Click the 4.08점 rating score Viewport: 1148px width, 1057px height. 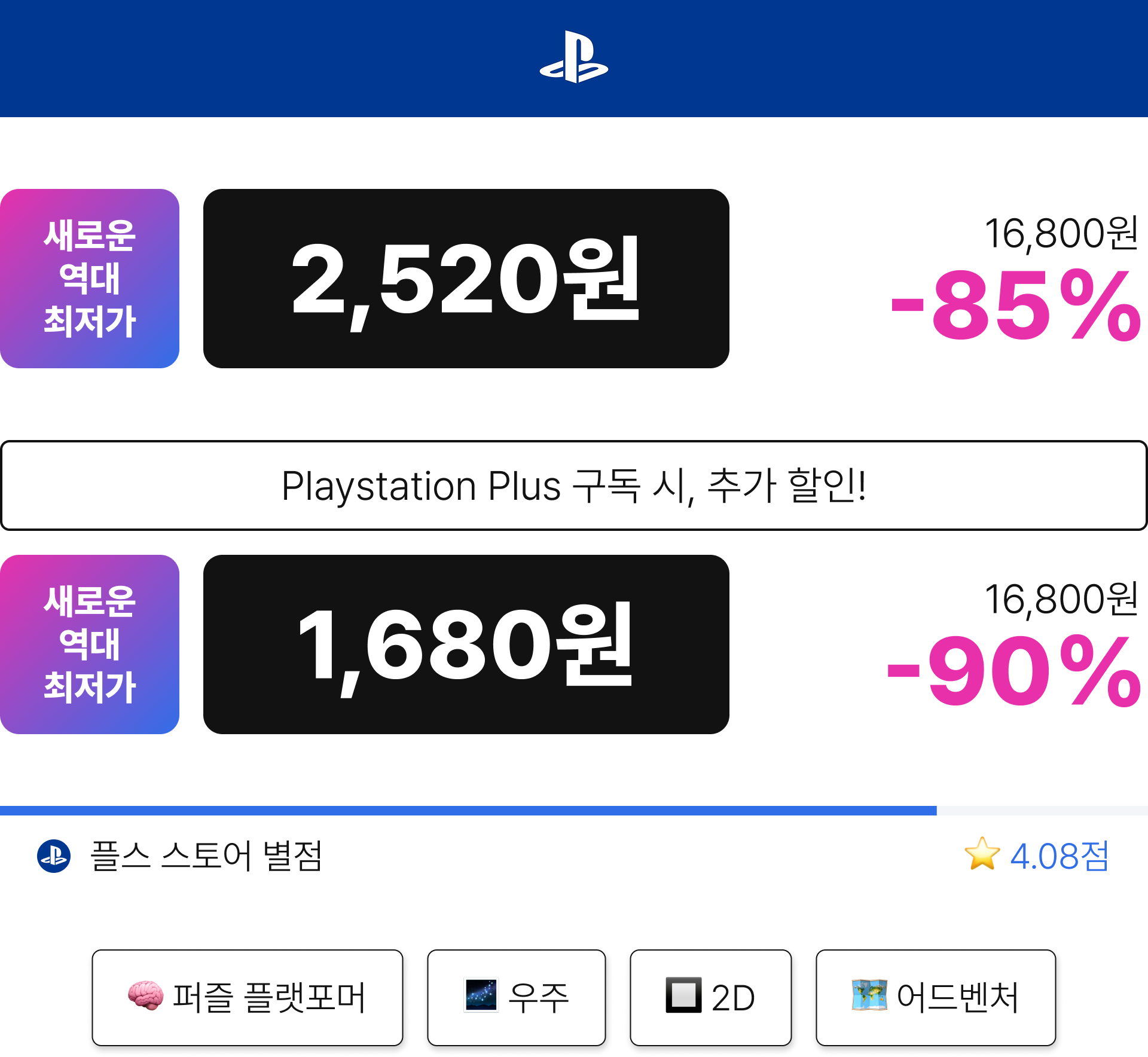coord(1060,856)
